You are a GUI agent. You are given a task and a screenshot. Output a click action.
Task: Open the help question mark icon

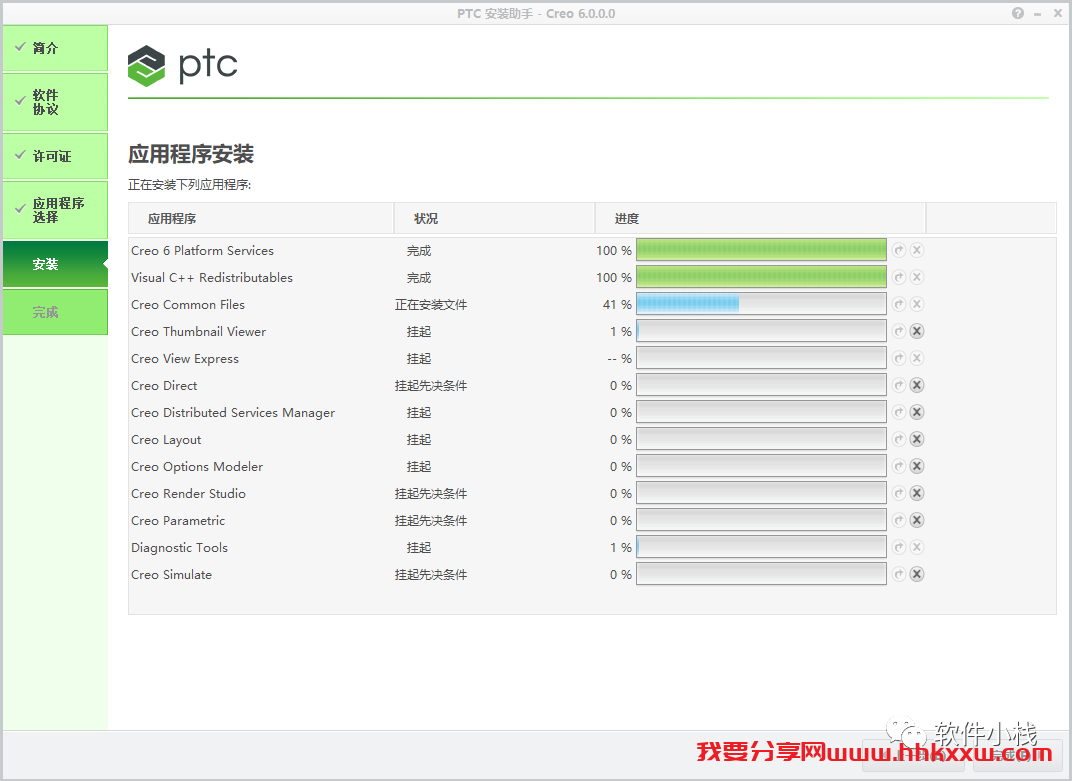tap(1018, 13)
